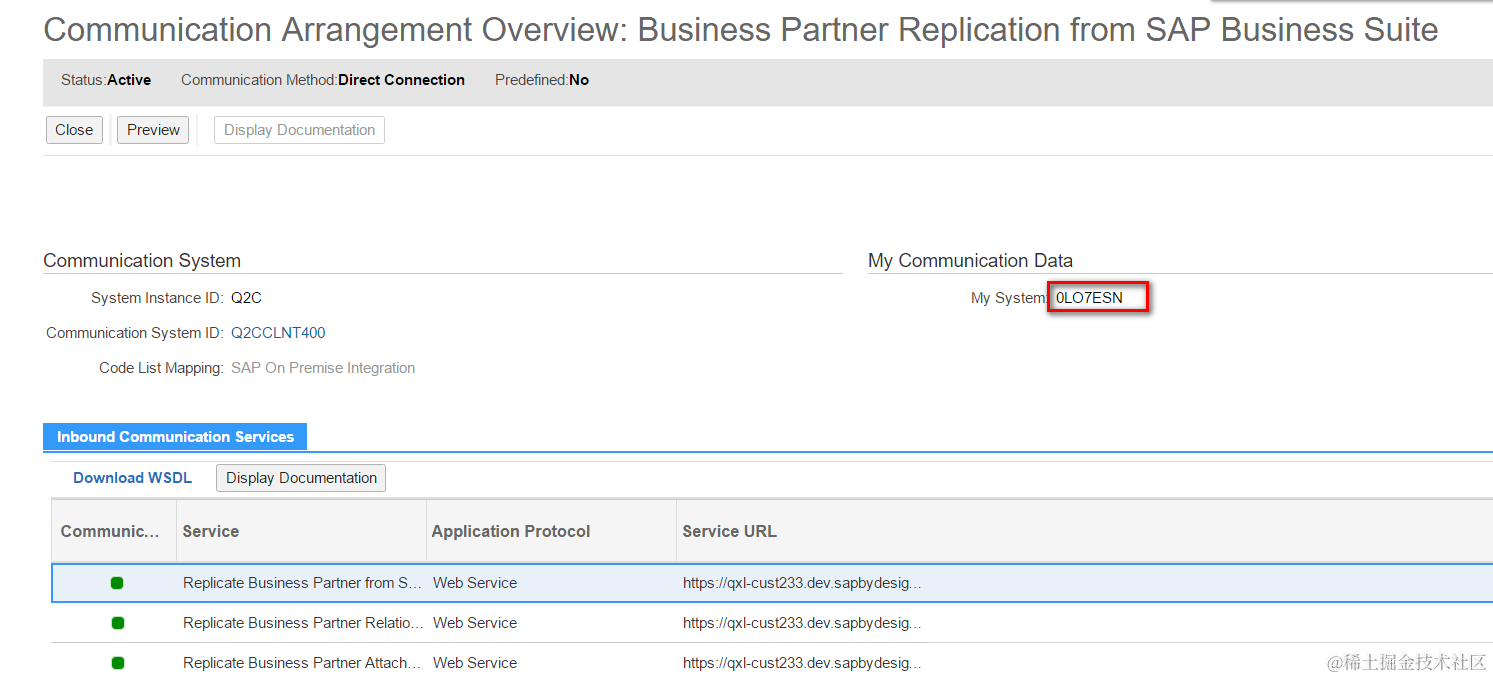Click the Close button

(74, 130)
